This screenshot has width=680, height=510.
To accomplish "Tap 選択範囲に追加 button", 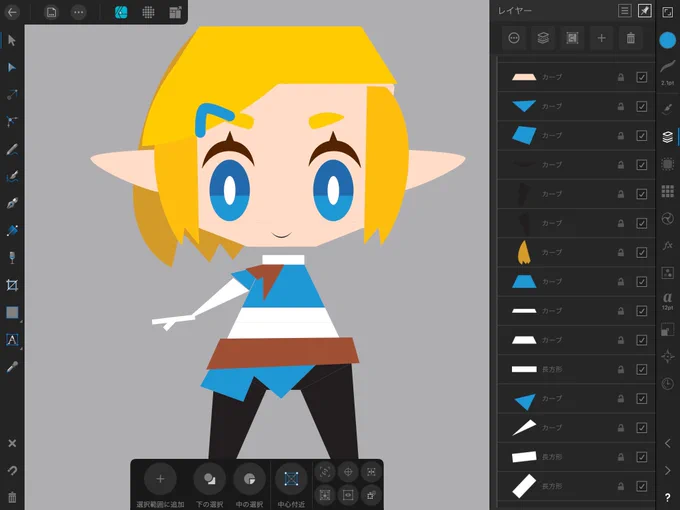I will 160,486.
